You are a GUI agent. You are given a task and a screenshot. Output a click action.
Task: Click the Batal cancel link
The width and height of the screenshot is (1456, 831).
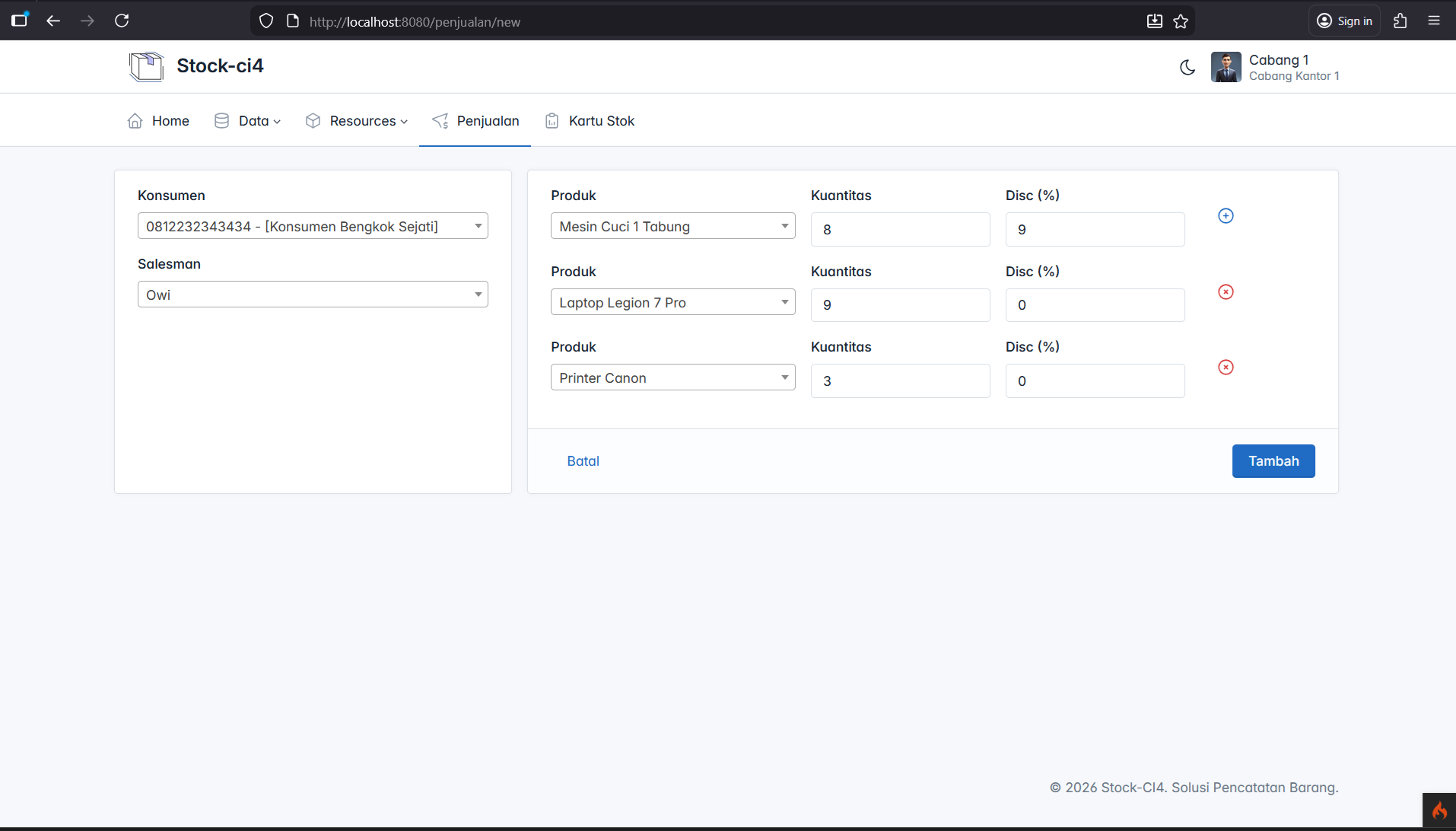583,461
